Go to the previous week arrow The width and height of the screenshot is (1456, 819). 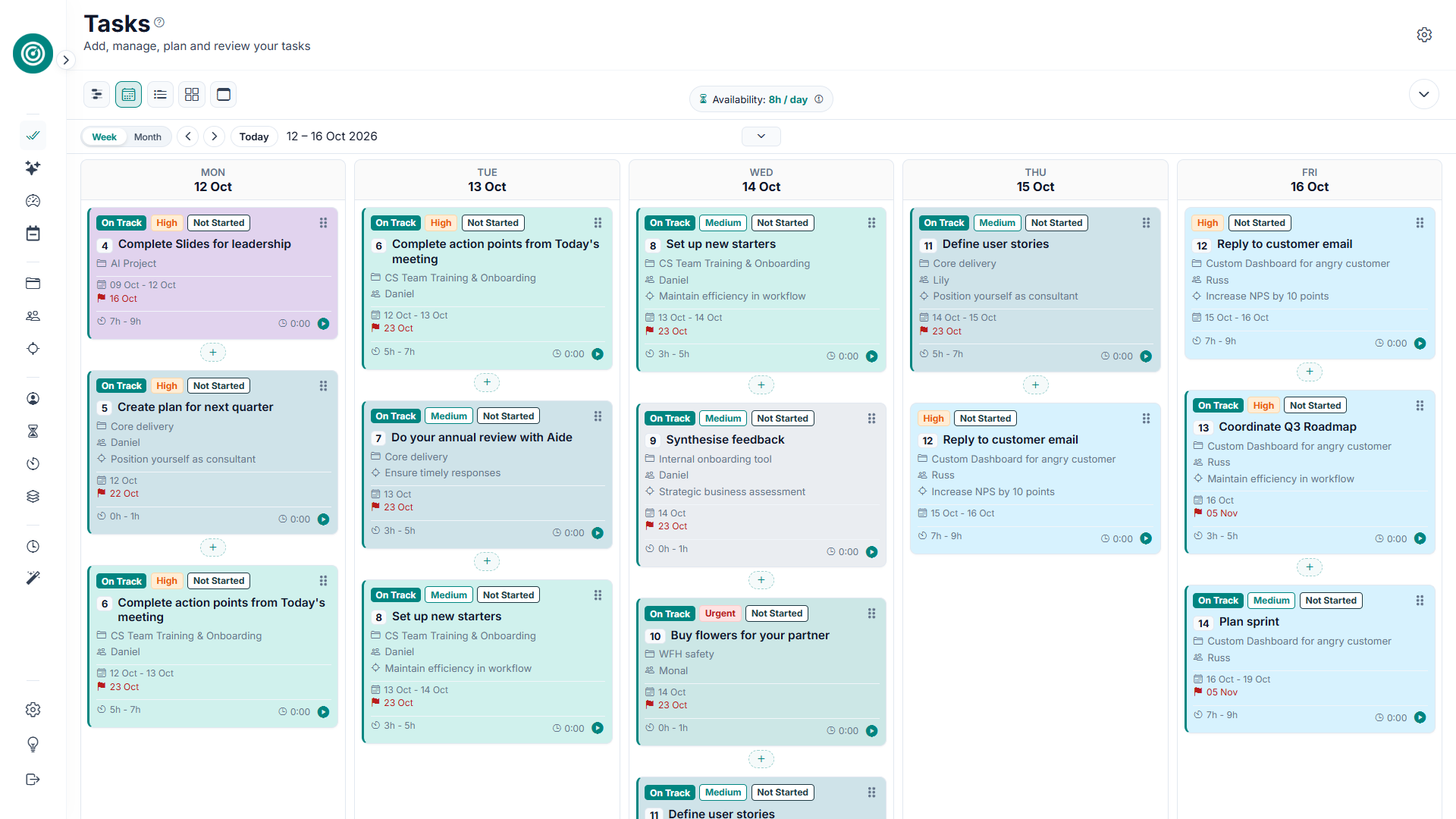pyautogui.click(x=188, y=136)
